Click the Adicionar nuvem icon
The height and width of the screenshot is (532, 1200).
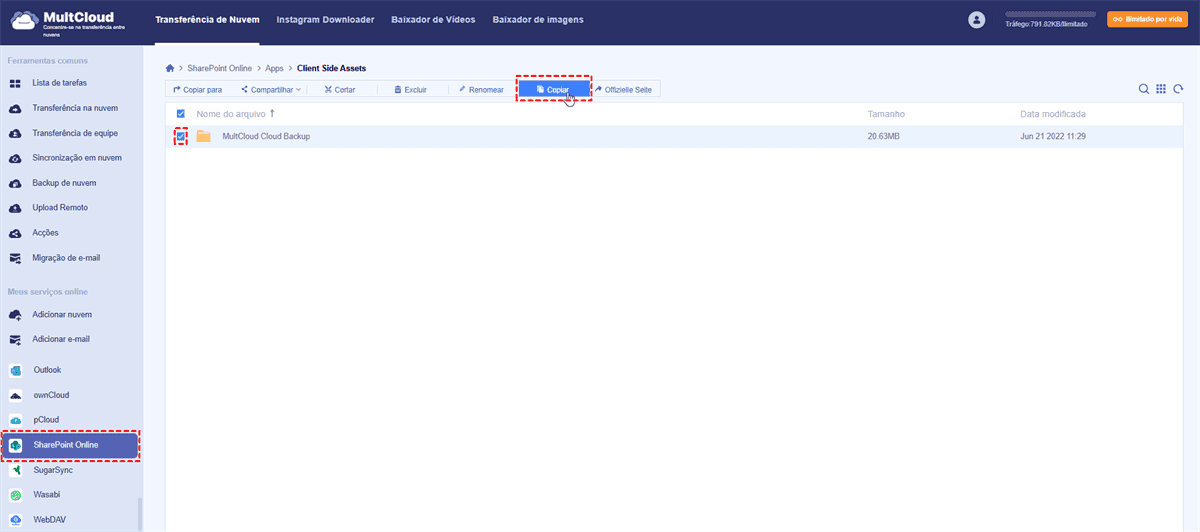pyautogui.click(x=15, y=315)
